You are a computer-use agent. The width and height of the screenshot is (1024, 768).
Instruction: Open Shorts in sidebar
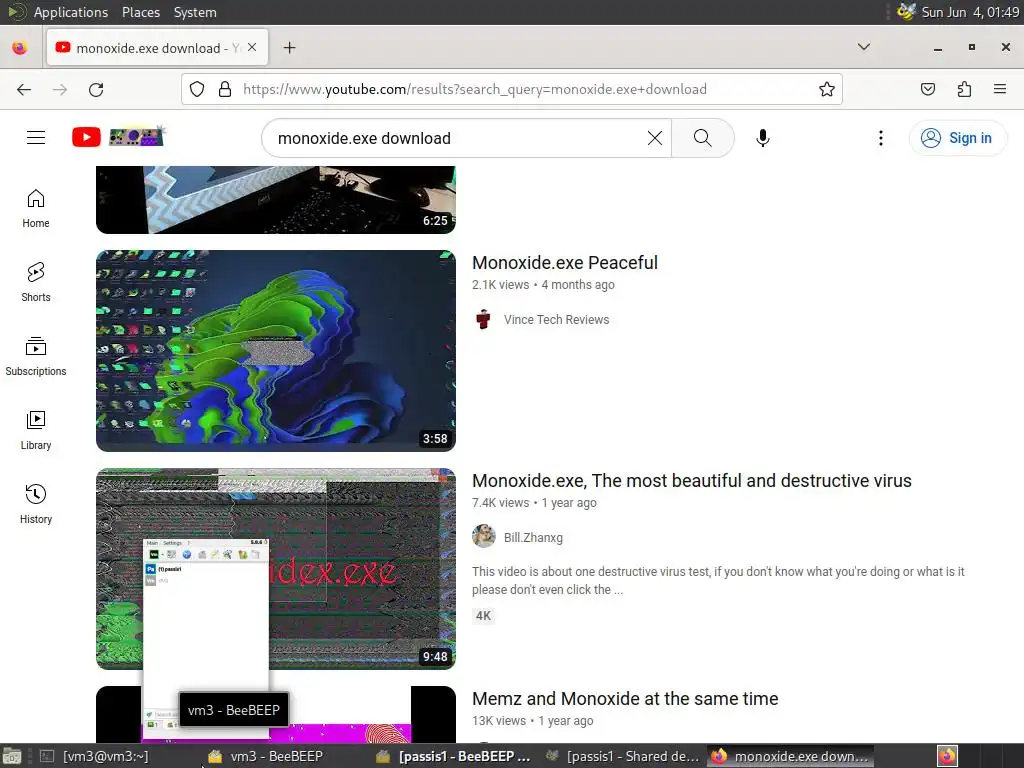click(x=36, y=282)
